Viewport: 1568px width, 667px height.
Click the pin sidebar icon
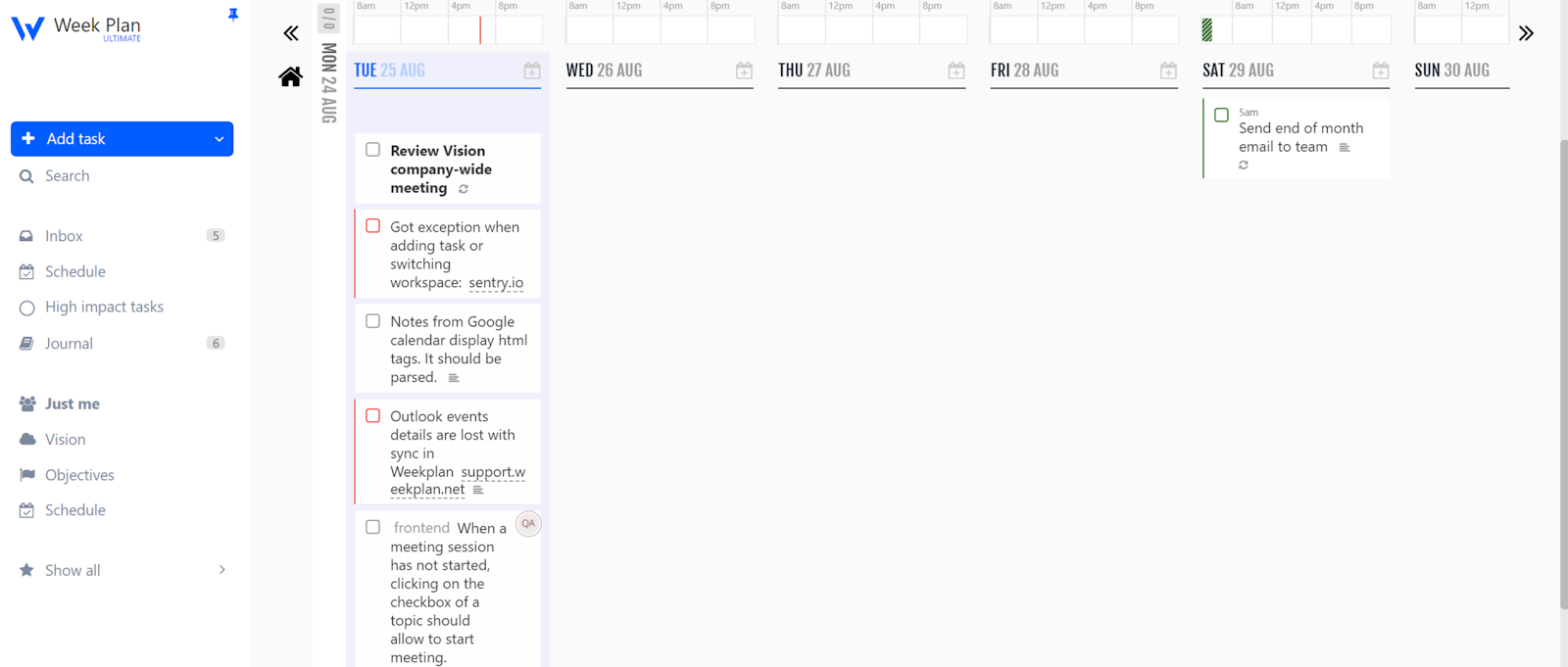[233, 15]
